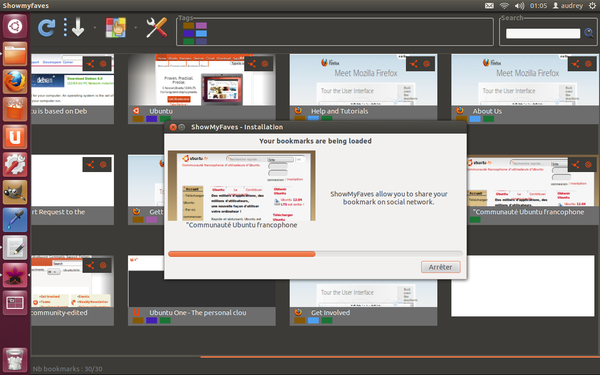
Task: Share the community-edited bookmark
Action: 91,265
